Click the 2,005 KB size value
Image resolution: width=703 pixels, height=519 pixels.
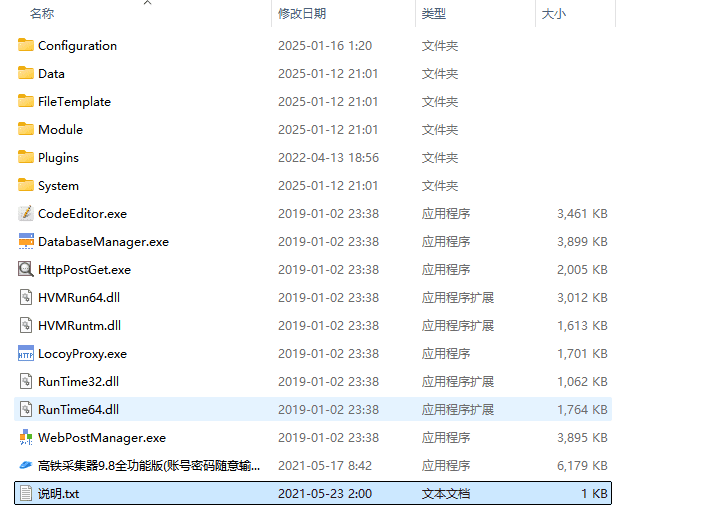point(582,270)
